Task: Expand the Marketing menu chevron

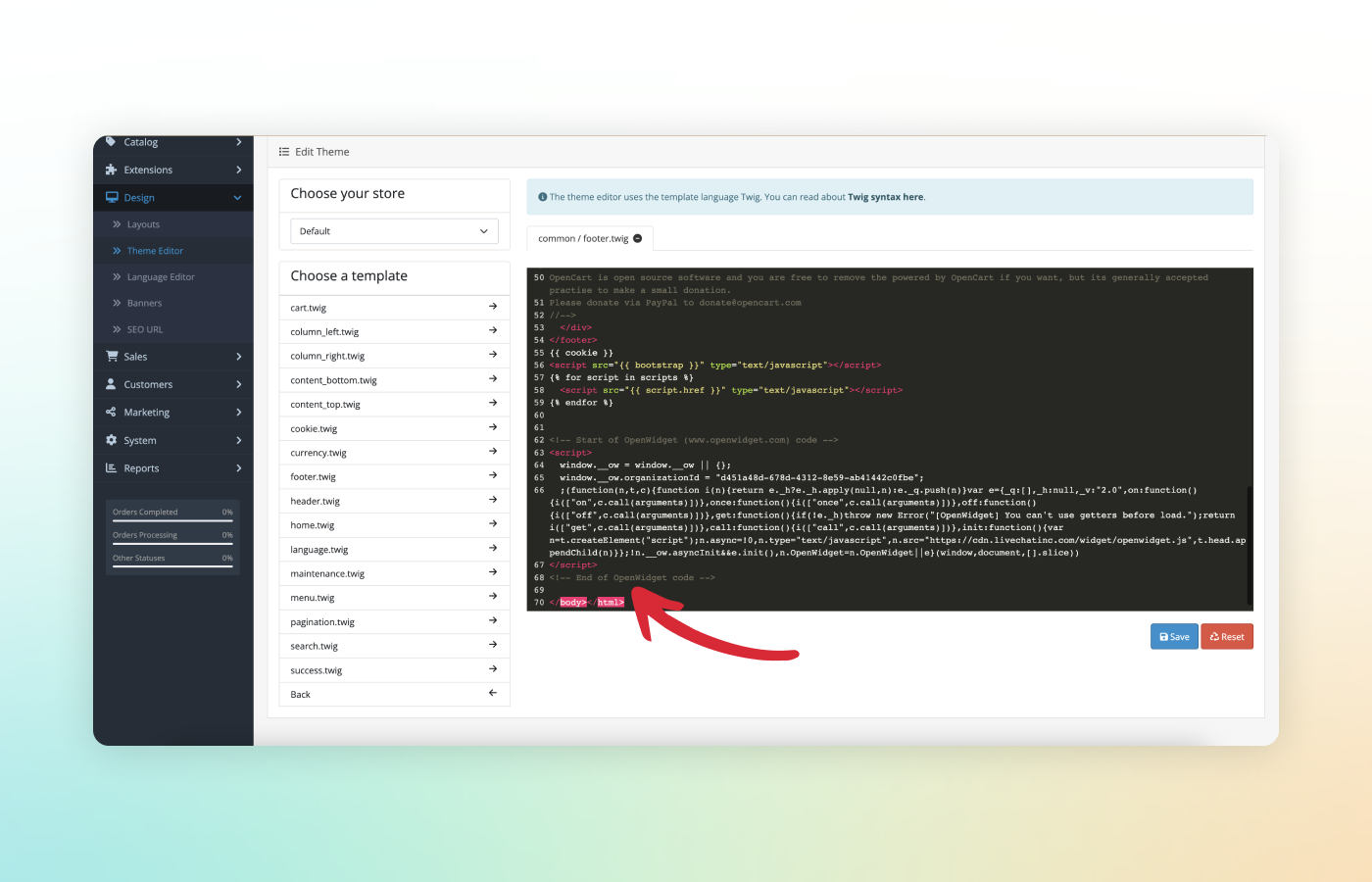Action: 238,413
